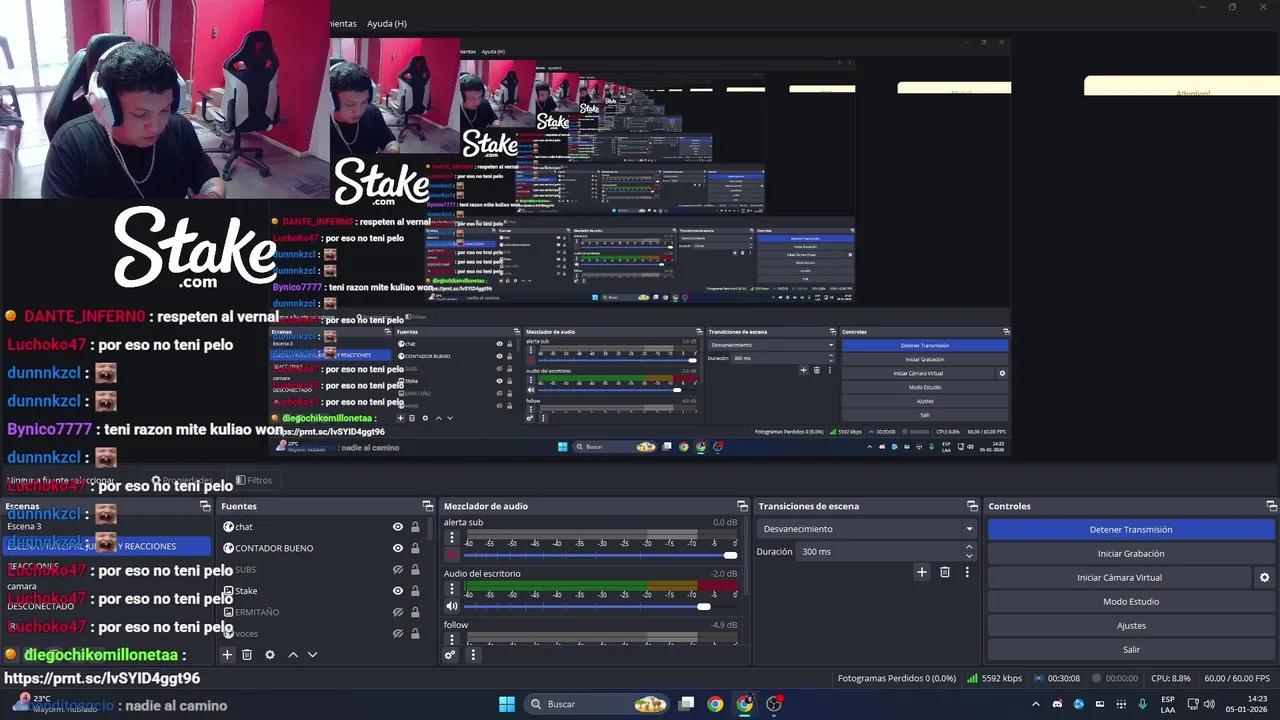Open alerta sub channel three-dot menu
This screenshot has width=1280, height=720.
[452, 537]
